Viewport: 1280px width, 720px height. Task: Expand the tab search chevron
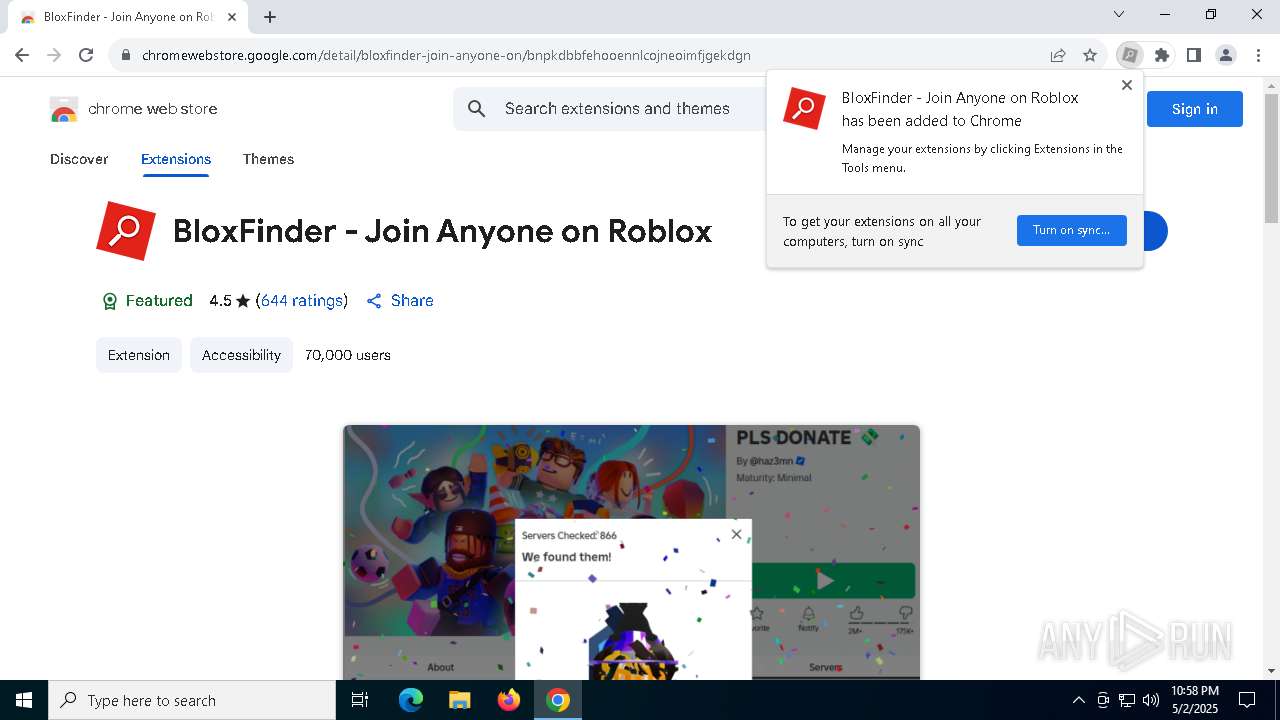coord(1119,14)
